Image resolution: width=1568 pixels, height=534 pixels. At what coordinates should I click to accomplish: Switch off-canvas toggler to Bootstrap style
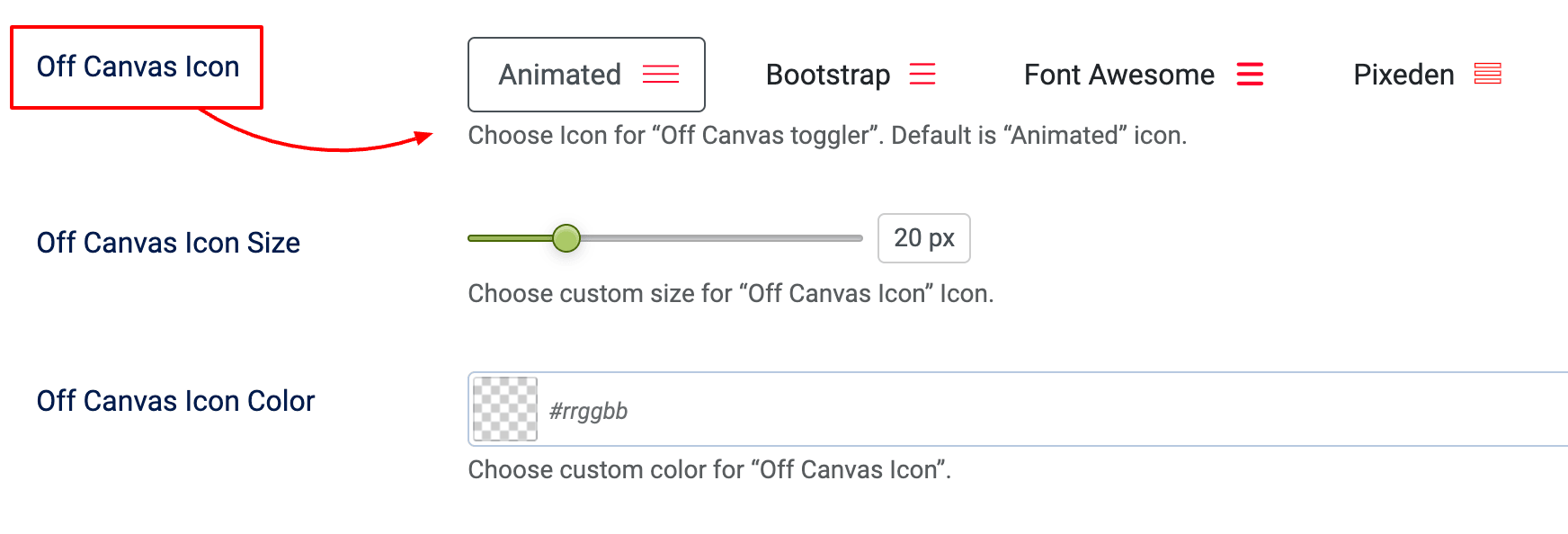(850, 75)
